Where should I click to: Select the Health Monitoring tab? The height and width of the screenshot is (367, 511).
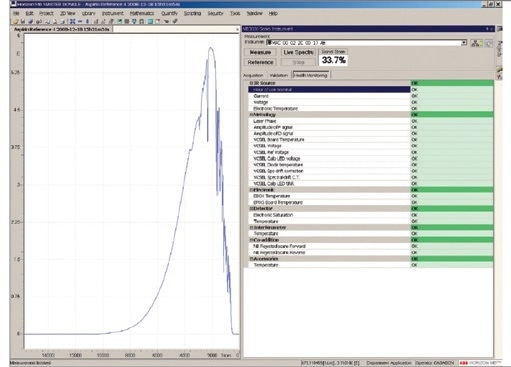(311, 75)
